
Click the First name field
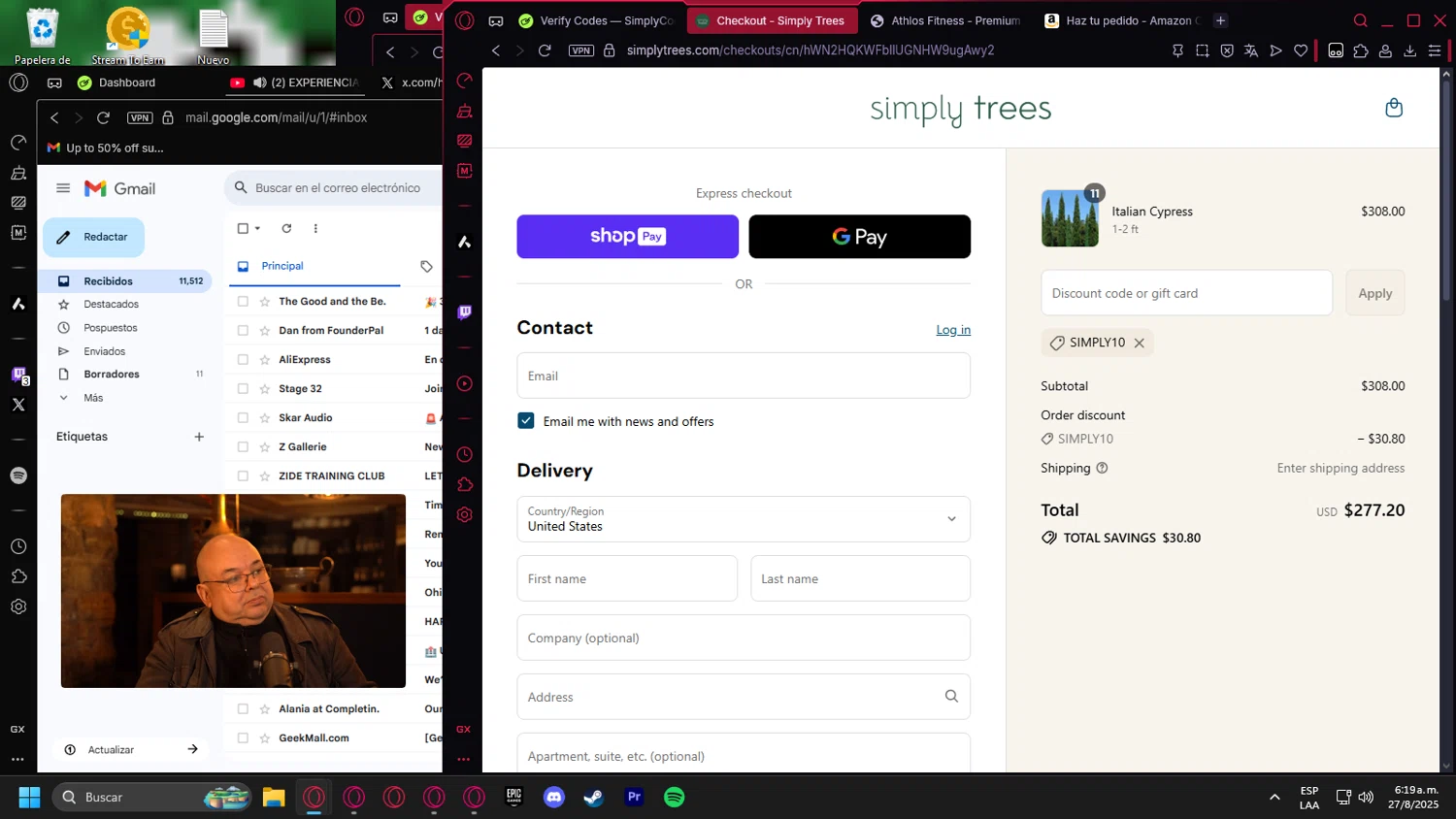coord(627,578)
